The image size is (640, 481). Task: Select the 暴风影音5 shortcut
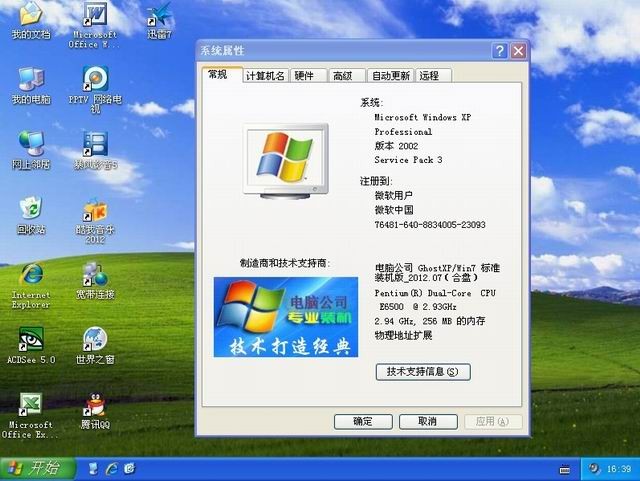96,150
